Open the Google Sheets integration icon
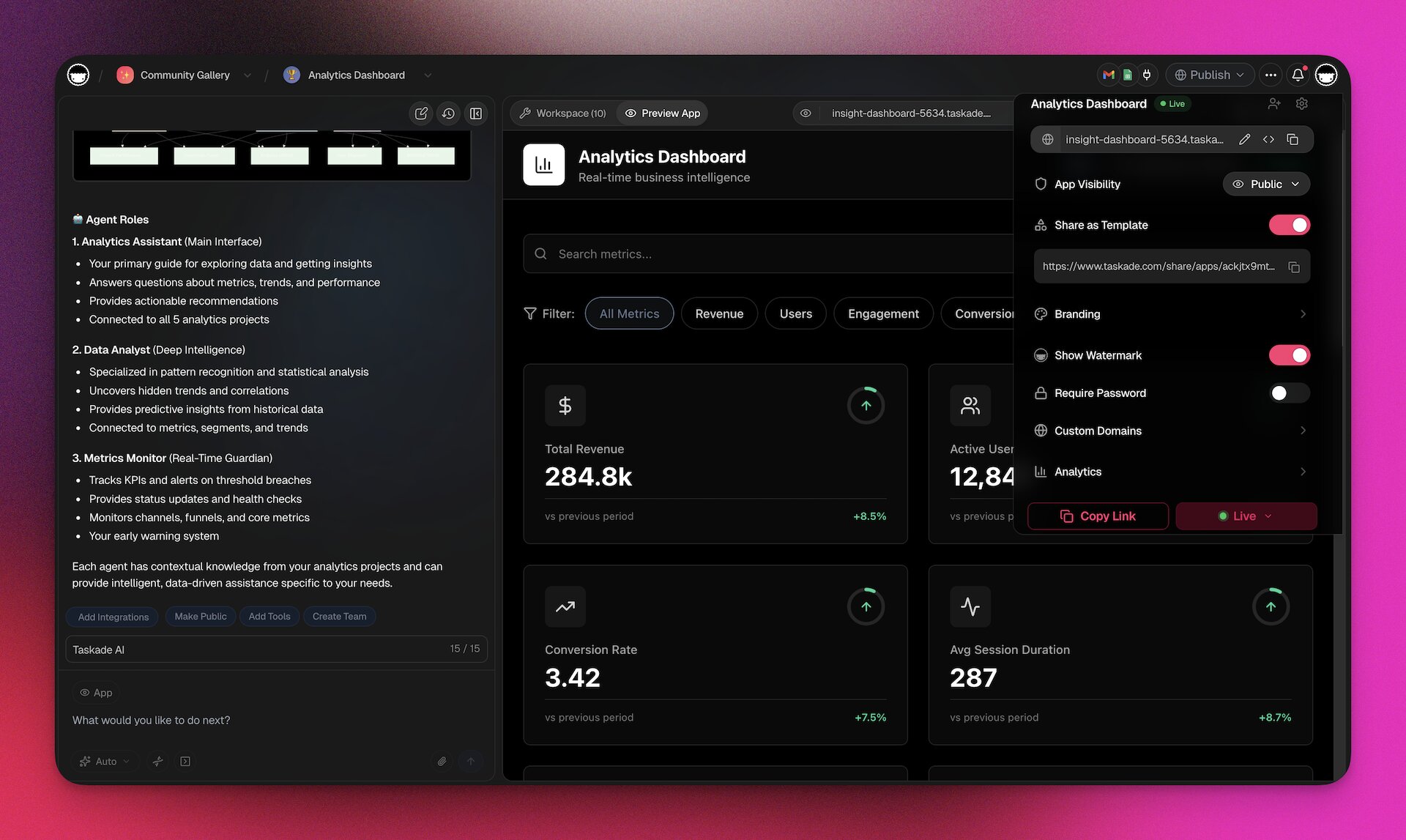 pyautogui.click(x=1127, y=74)
